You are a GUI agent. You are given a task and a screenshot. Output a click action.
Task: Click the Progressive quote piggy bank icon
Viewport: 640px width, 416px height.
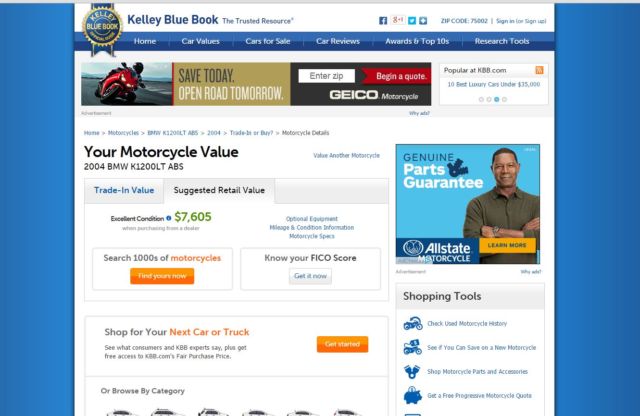[412, 395]
